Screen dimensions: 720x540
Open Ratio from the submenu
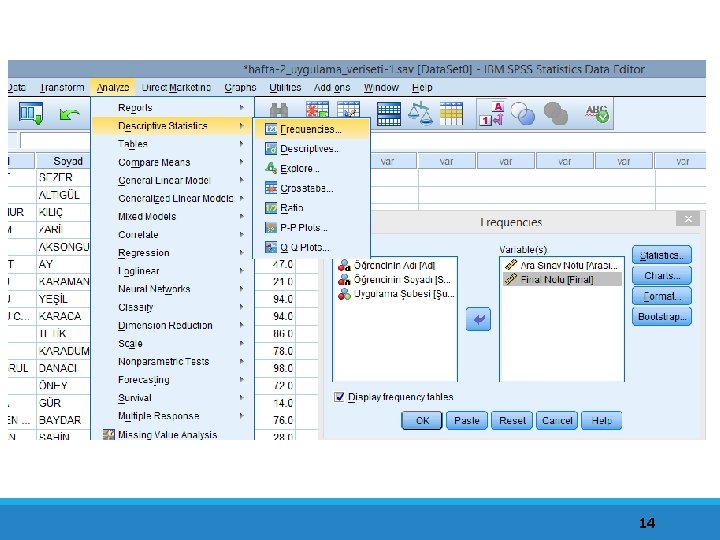[x=311, y=208]
